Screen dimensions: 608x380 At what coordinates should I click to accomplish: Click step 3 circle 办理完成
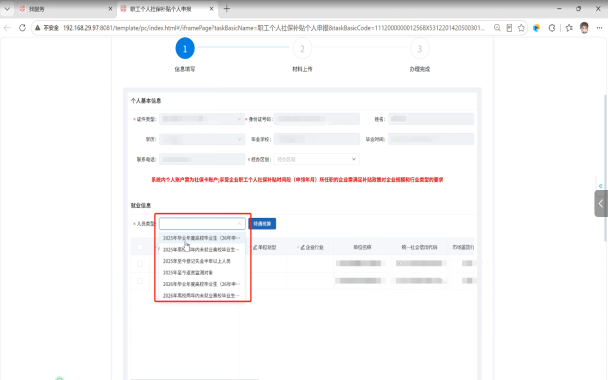(x=420, y=48)
